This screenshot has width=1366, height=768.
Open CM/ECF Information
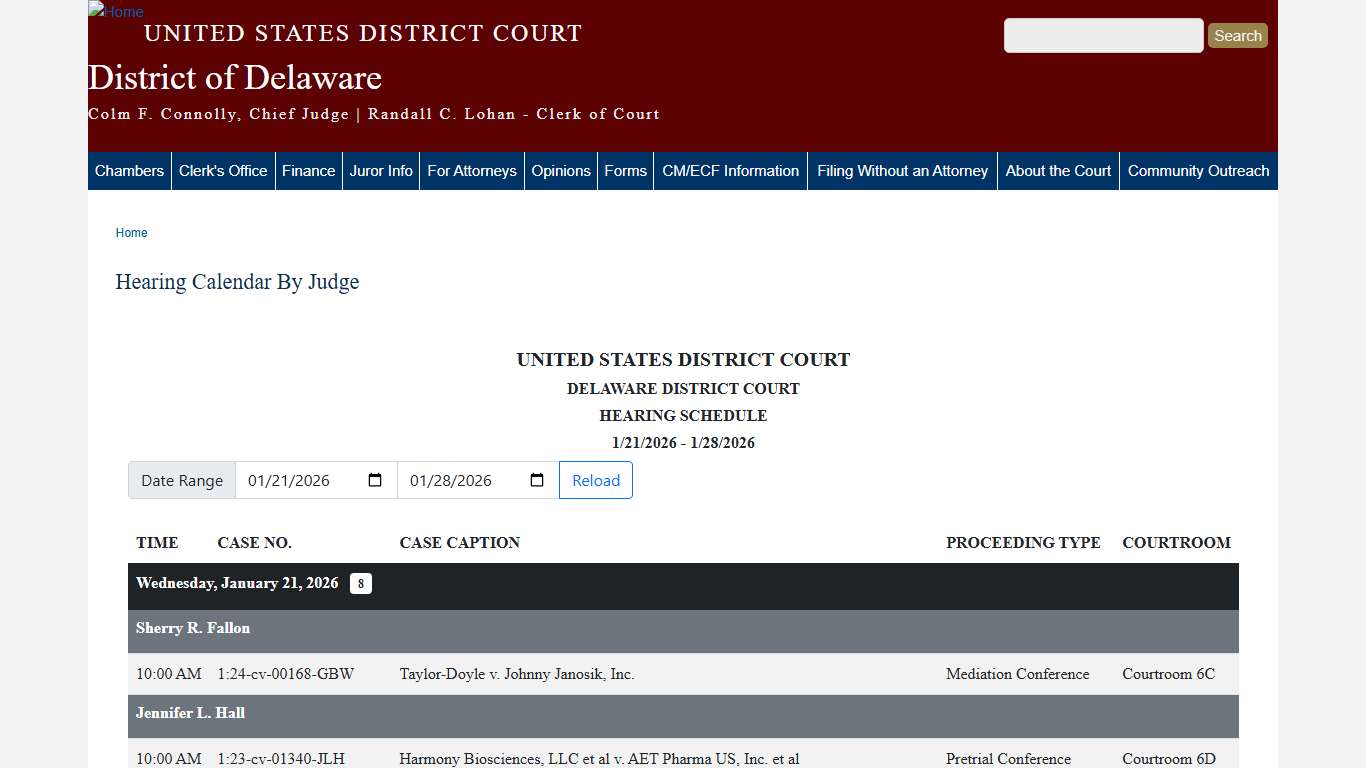pos(730,170)
